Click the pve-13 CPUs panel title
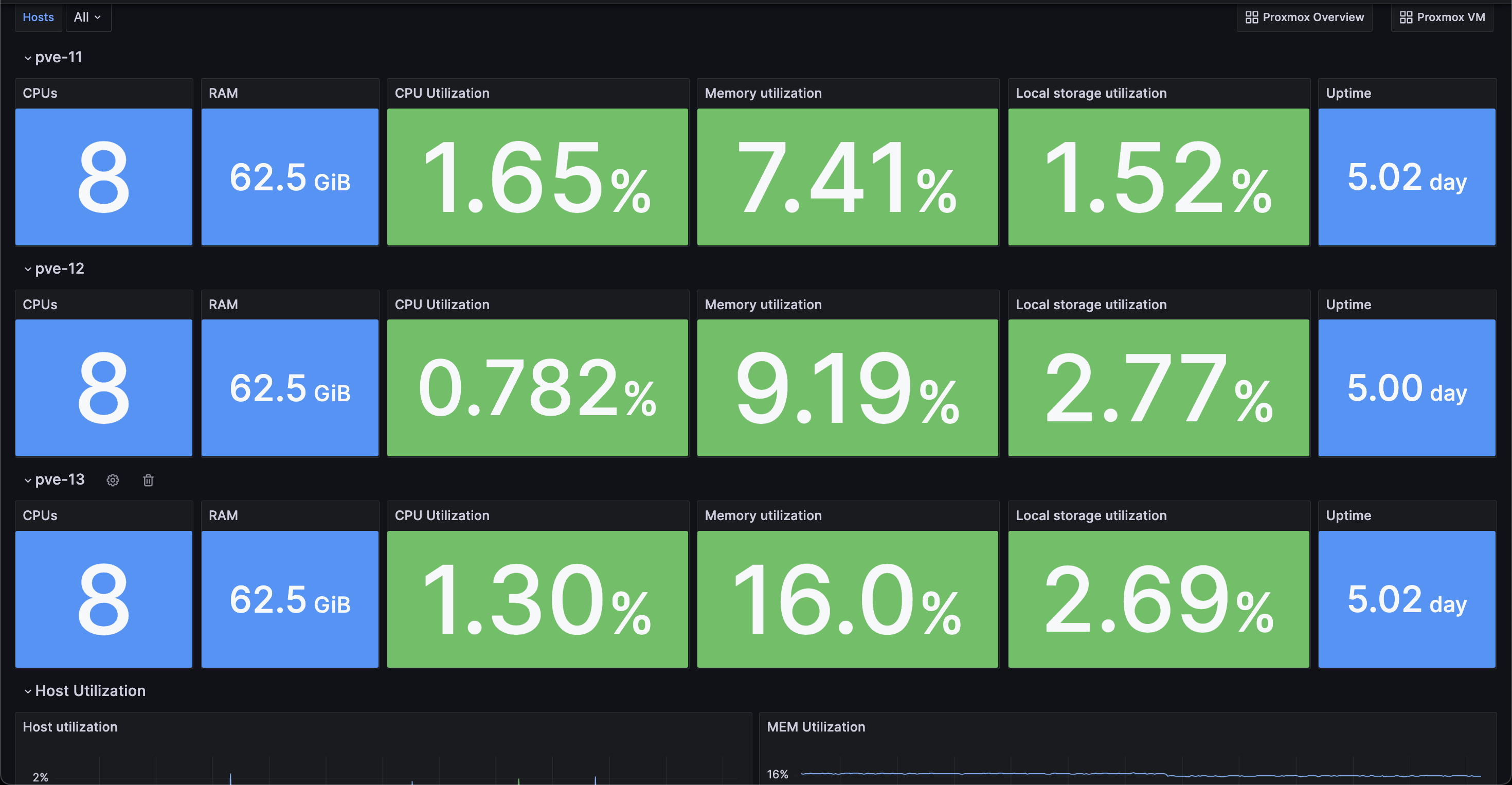Image resolution: width=1512 pixels, height=785 pixels. pyautogui.click(x=40, y=515)
